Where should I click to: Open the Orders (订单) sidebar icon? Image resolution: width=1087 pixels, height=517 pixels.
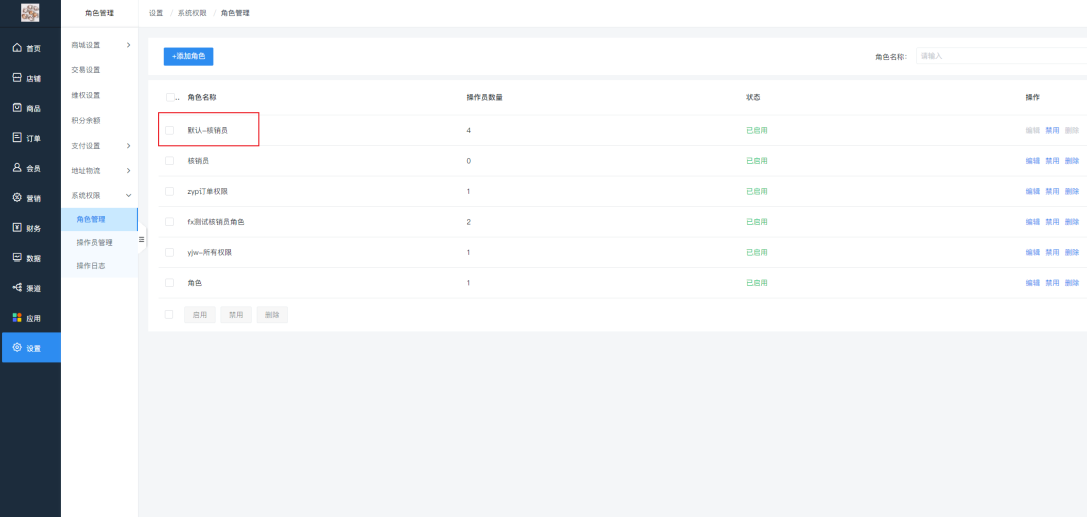pyautogui.click(x=17, y=138)
